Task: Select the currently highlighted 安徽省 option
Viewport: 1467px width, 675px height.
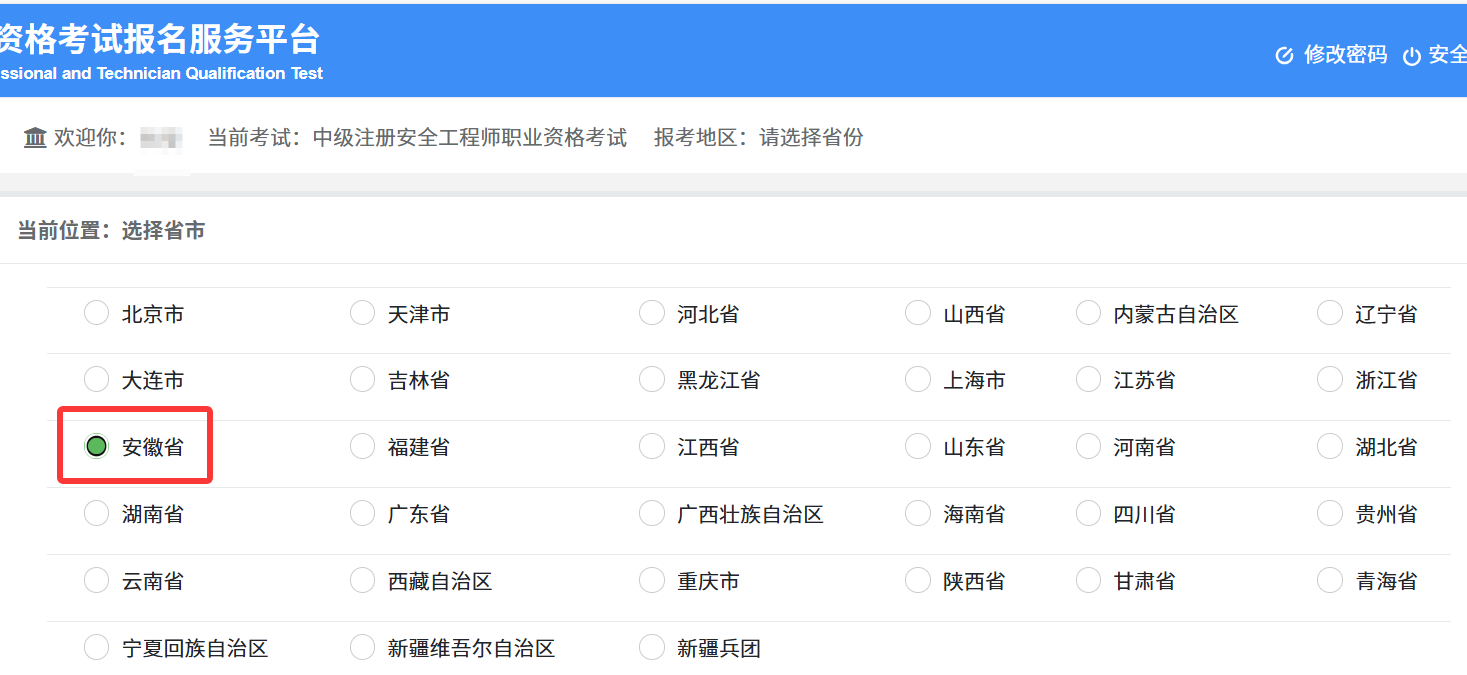Action: (96, 446)
